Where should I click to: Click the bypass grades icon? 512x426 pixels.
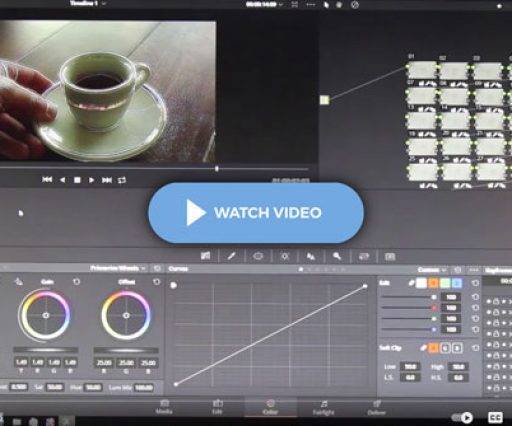(x=355, y=5)
